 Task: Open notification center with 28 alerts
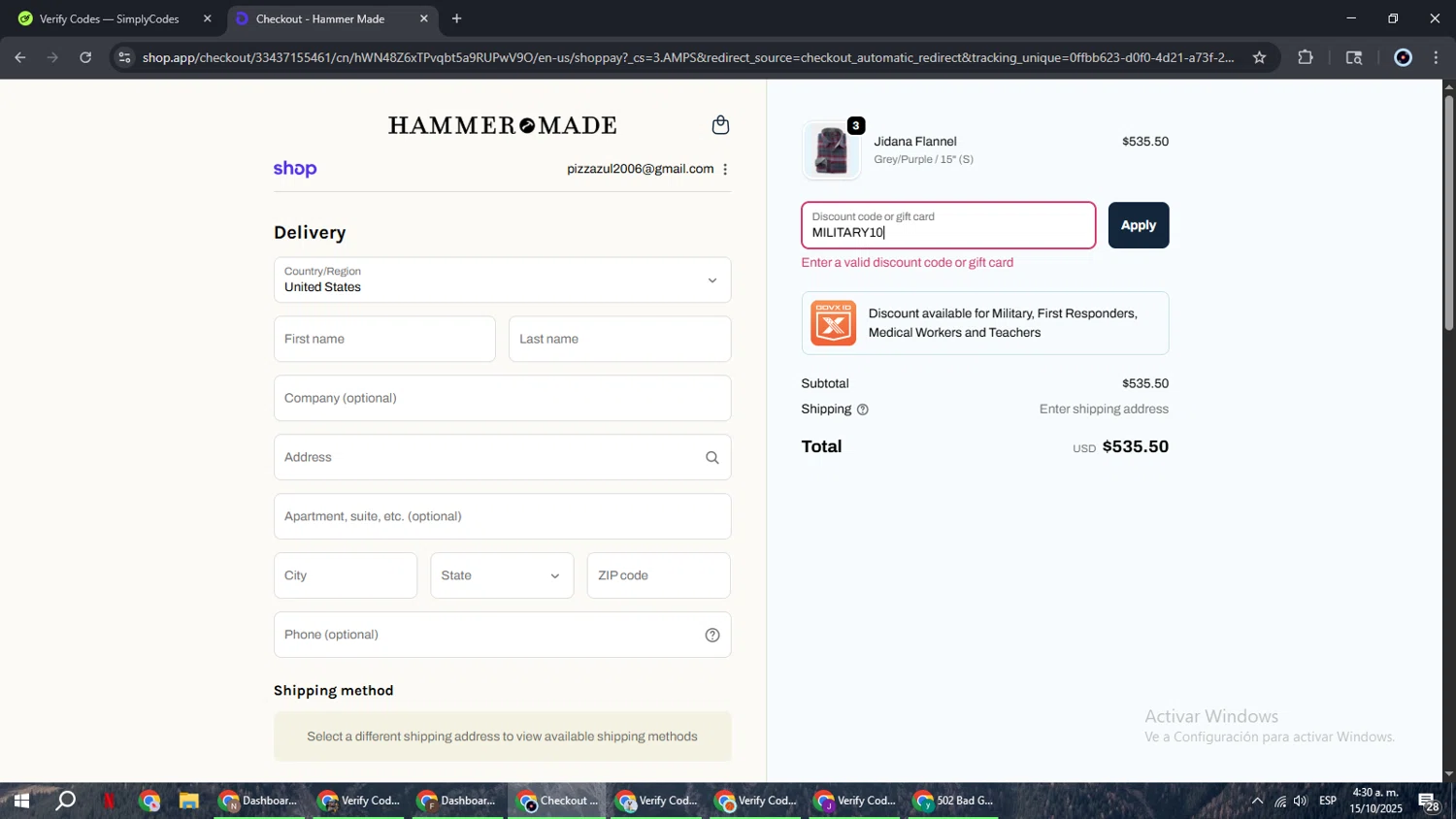(x=1429, y=801)
